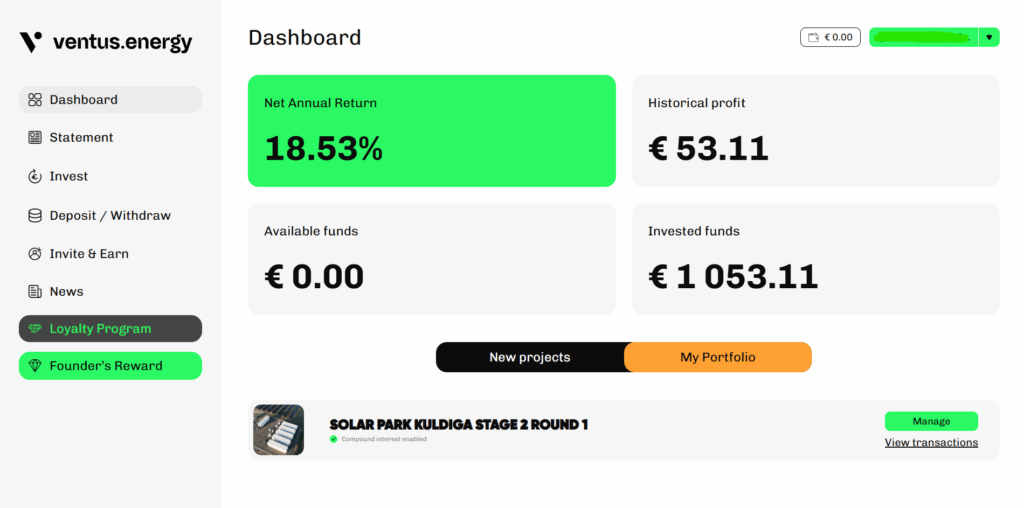The image size is (1024, 508).
Task: Switch to the New projects tab
Action: [x=530, y=357]
